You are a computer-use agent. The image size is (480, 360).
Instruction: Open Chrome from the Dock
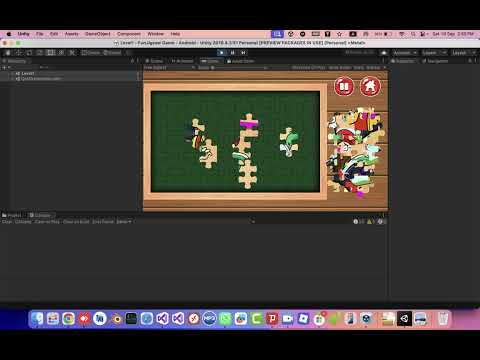[68, 319]
